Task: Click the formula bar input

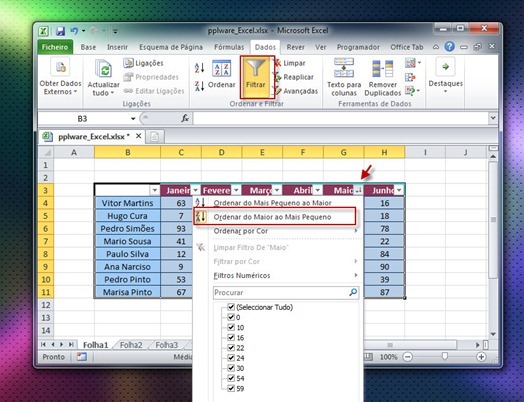Action: click(x=341, y=118)
